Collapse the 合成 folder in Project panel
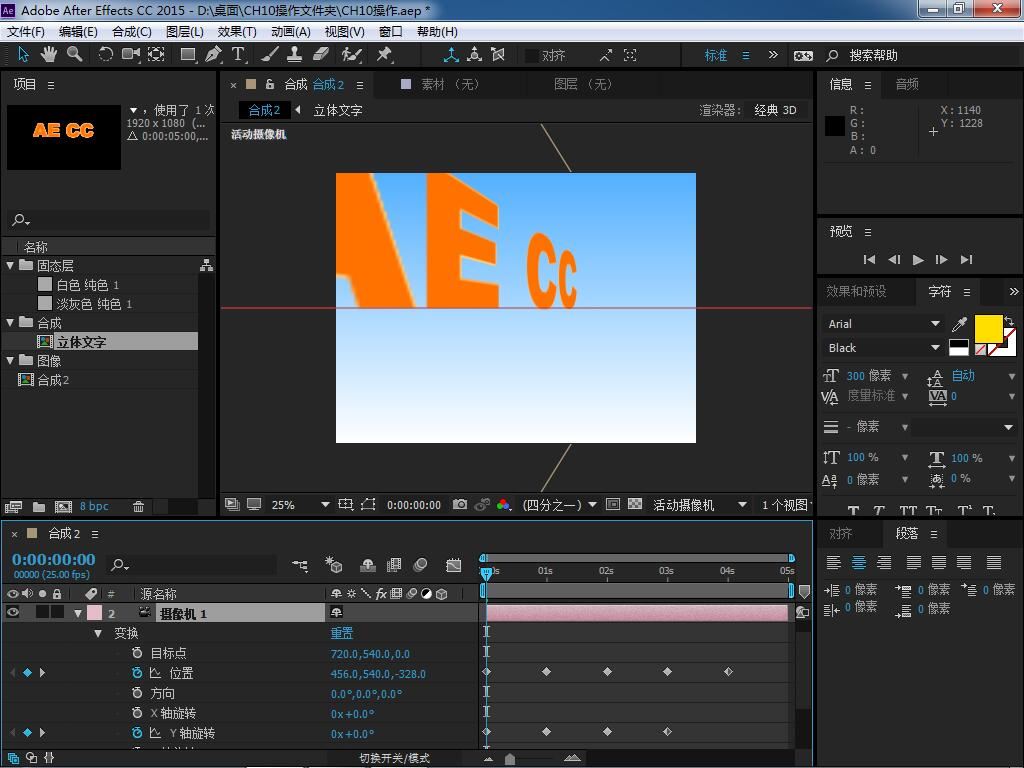Viewport: 1024px width, 768px height. pos(10,323)
